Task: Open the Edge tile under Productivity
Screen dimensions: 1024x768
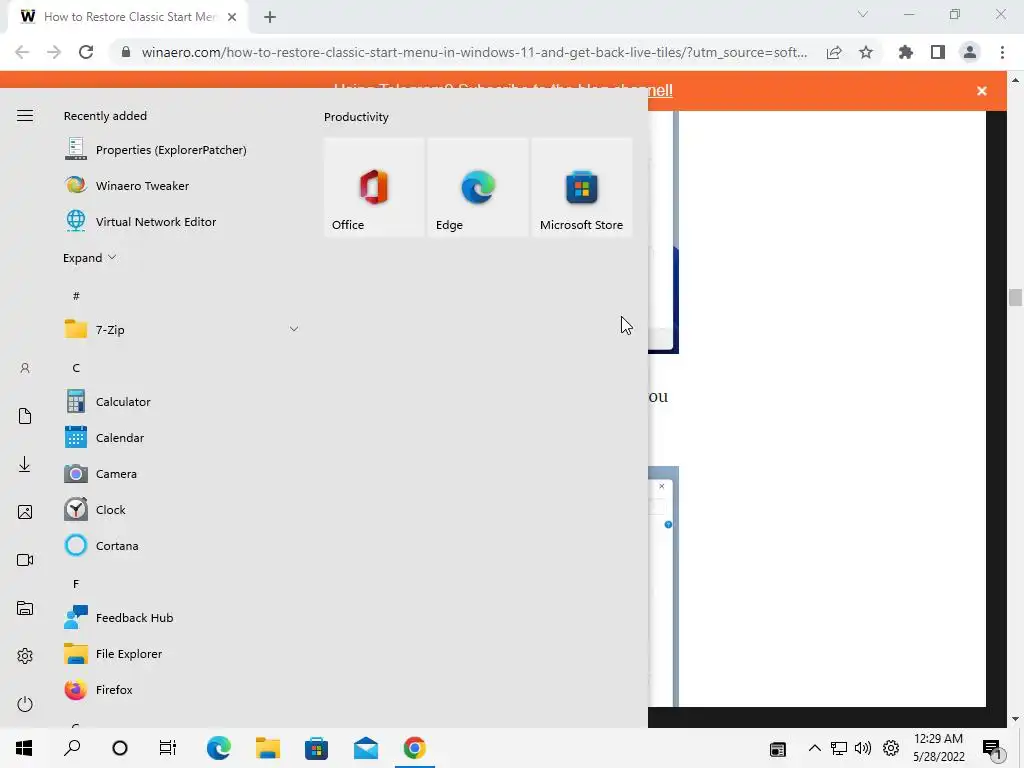Action: point(478,187)
